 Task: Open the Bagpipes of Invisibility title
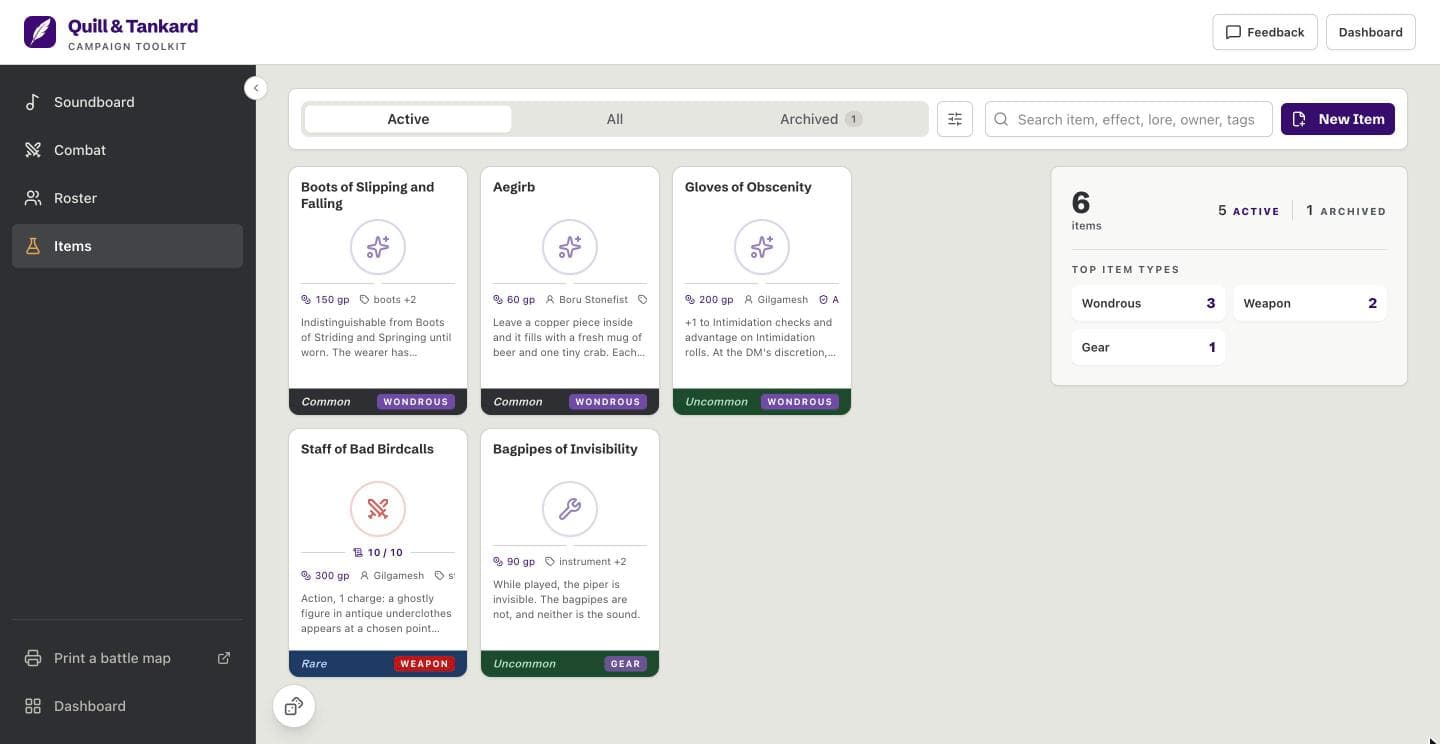[x=565, y=449]
